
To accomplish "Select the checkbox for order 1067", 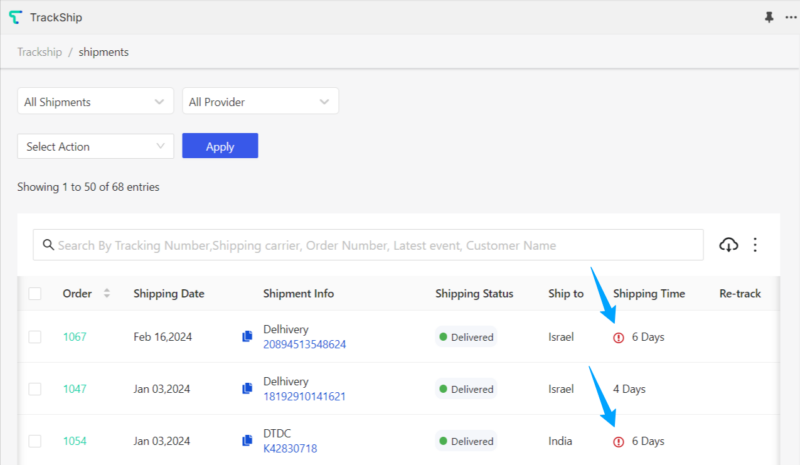I will click(x=35, y=337).
